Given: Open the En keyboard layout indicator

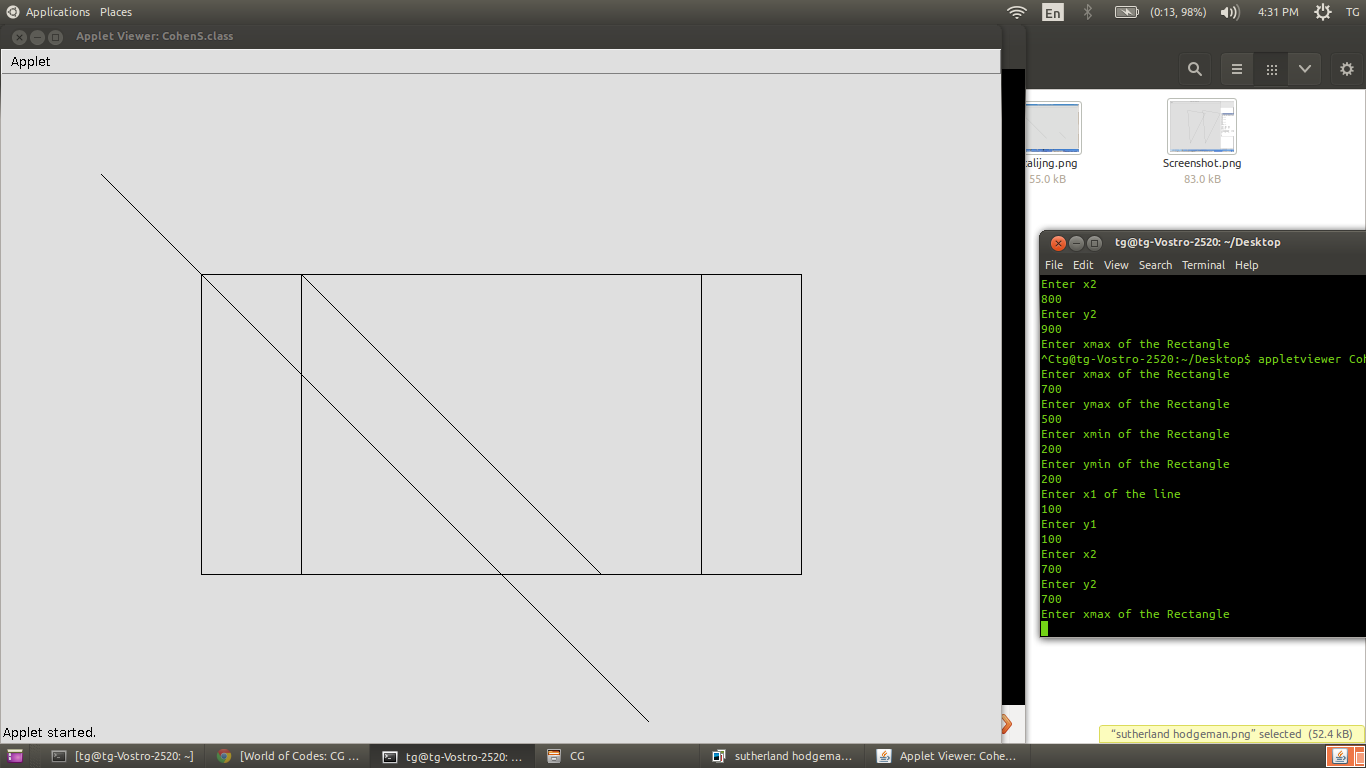Looking at the screenshot, I should pos(1053,12).
